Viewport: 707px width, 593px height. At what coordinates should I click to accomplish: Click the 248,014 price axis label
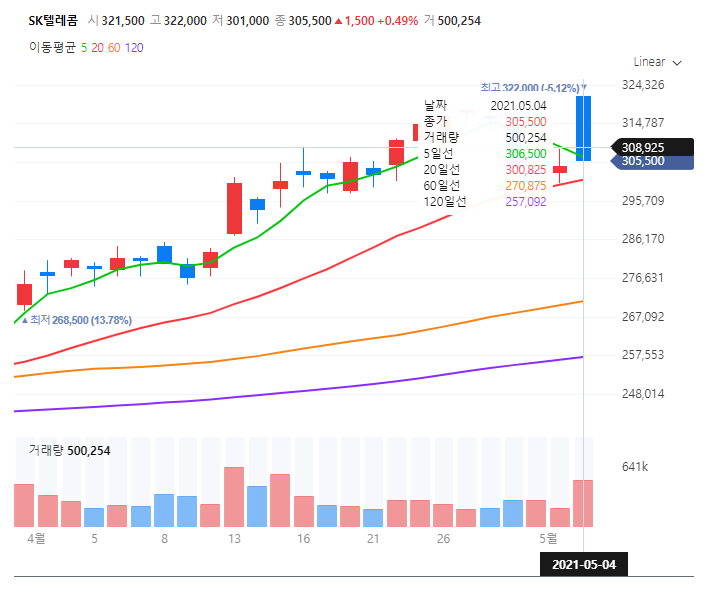click(643, 394)
